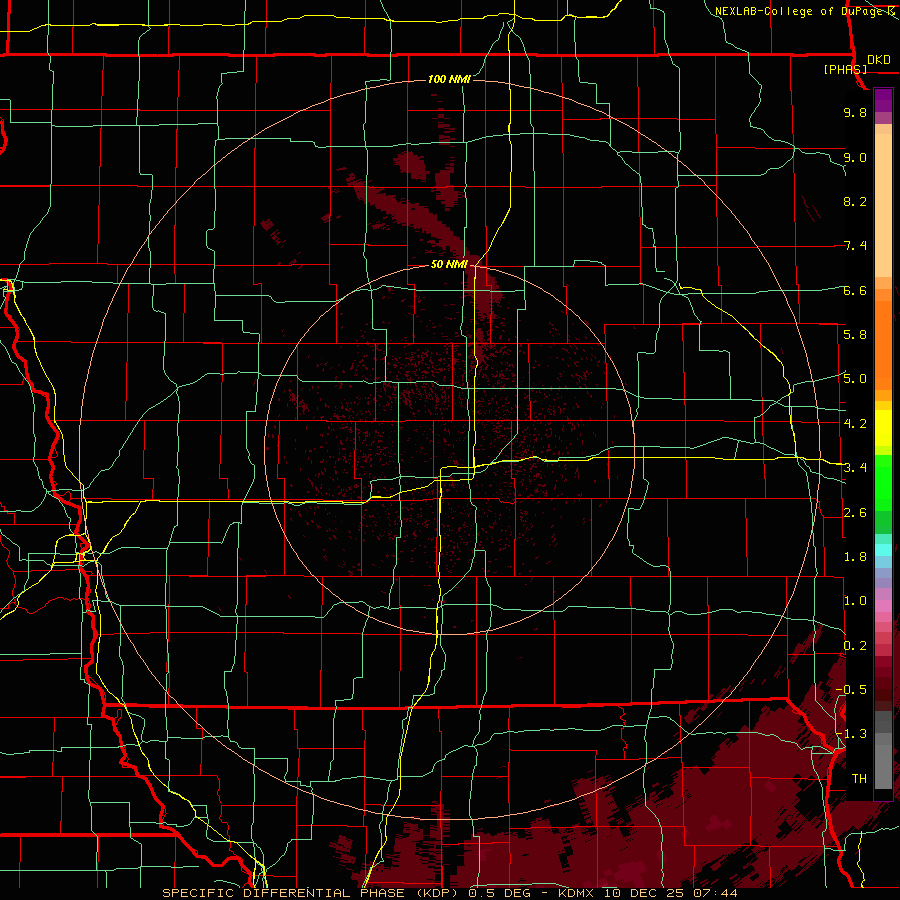This screenshot has height=900, width=900.
Task: Pick the purple swatch atop the color bar
Action: [883, 100]
